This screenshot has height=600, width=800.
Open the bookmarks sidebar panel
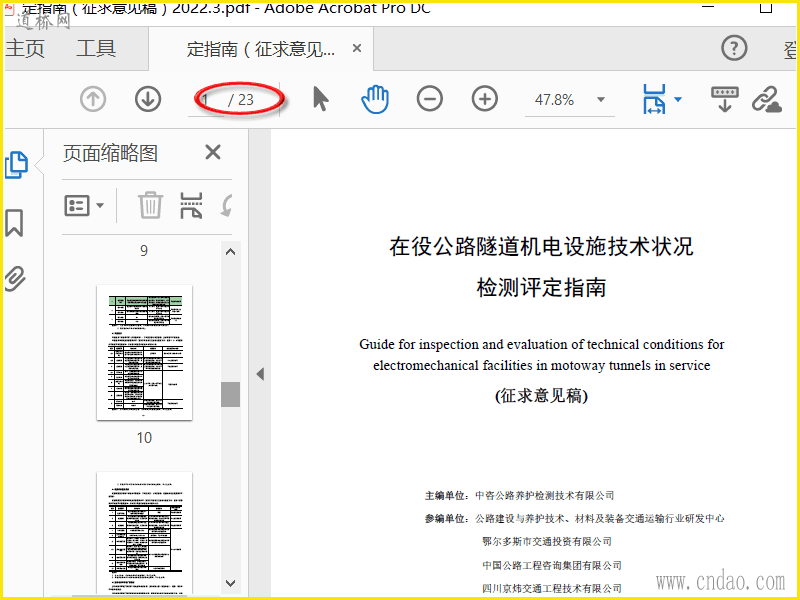point(14,222)
